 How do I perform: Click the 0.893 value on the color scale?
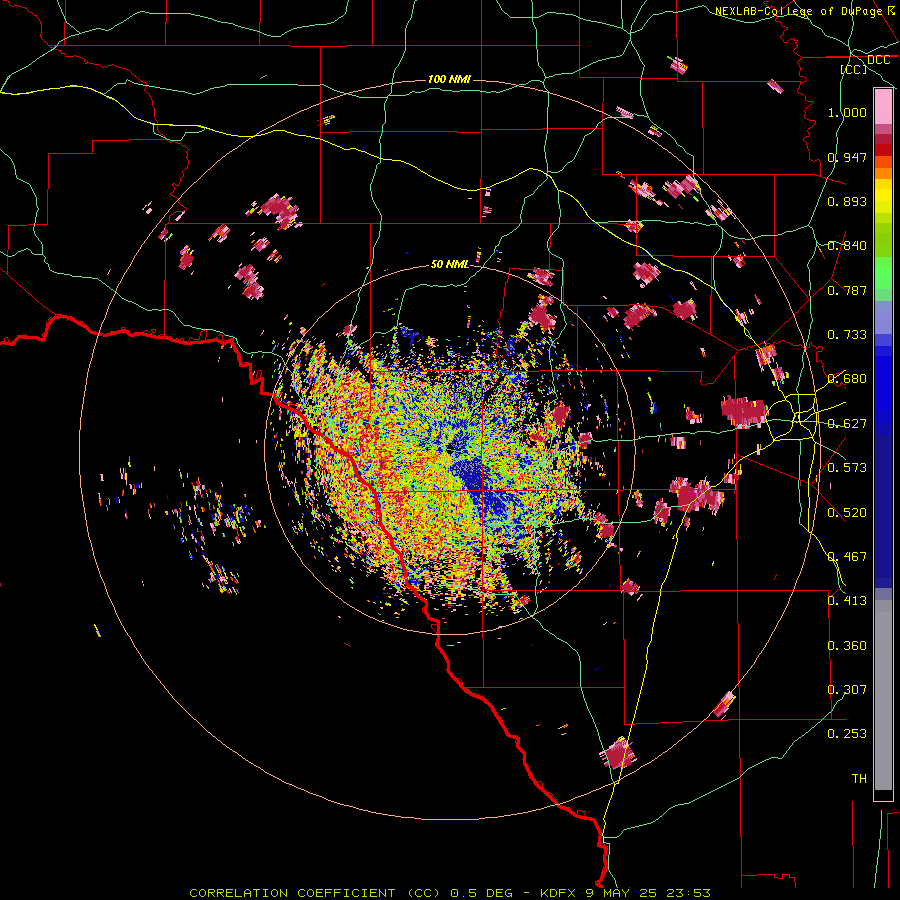pos(847,201)
